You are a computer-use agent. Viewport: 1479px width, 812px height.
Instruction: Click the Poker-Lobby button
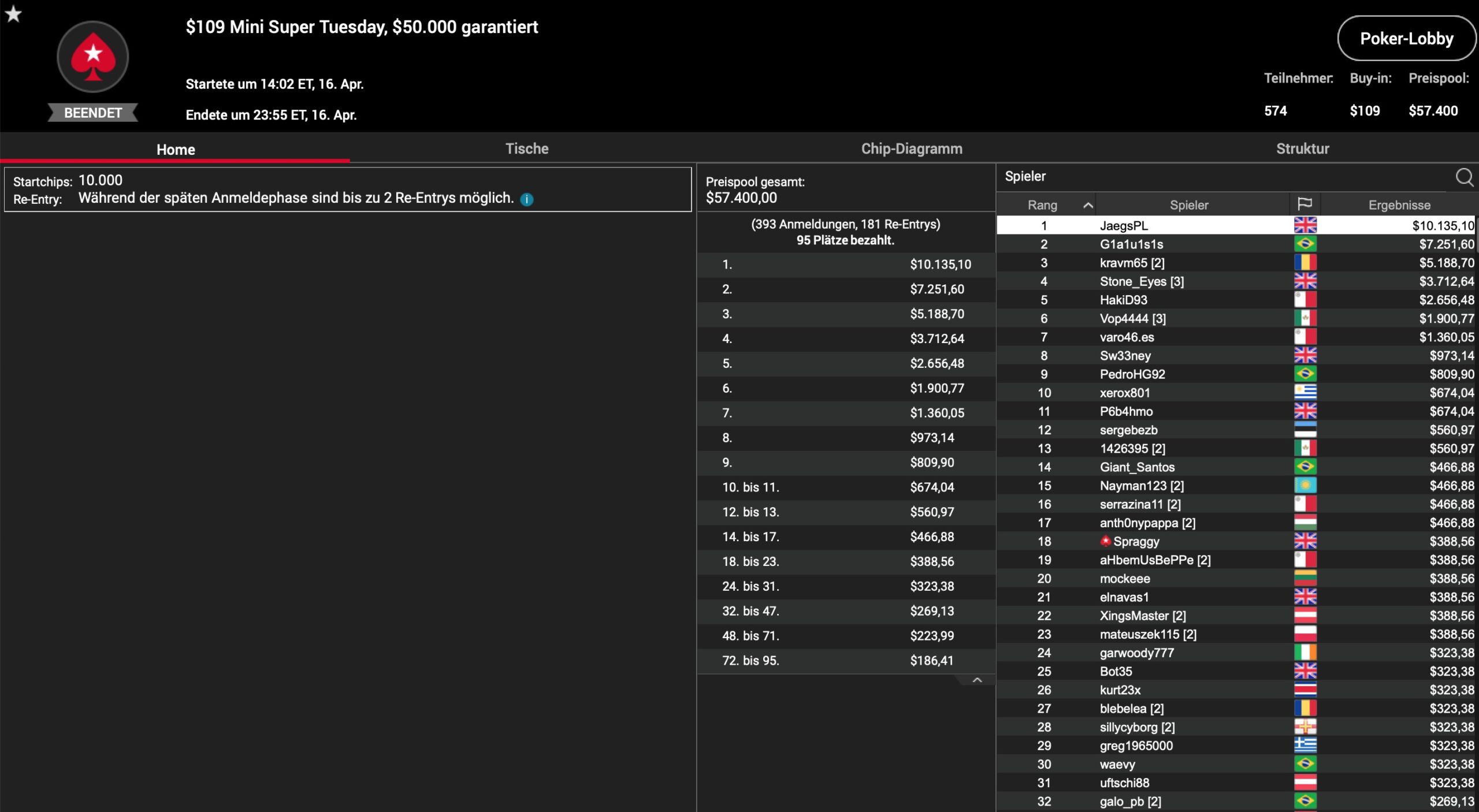pos(1406,39)
